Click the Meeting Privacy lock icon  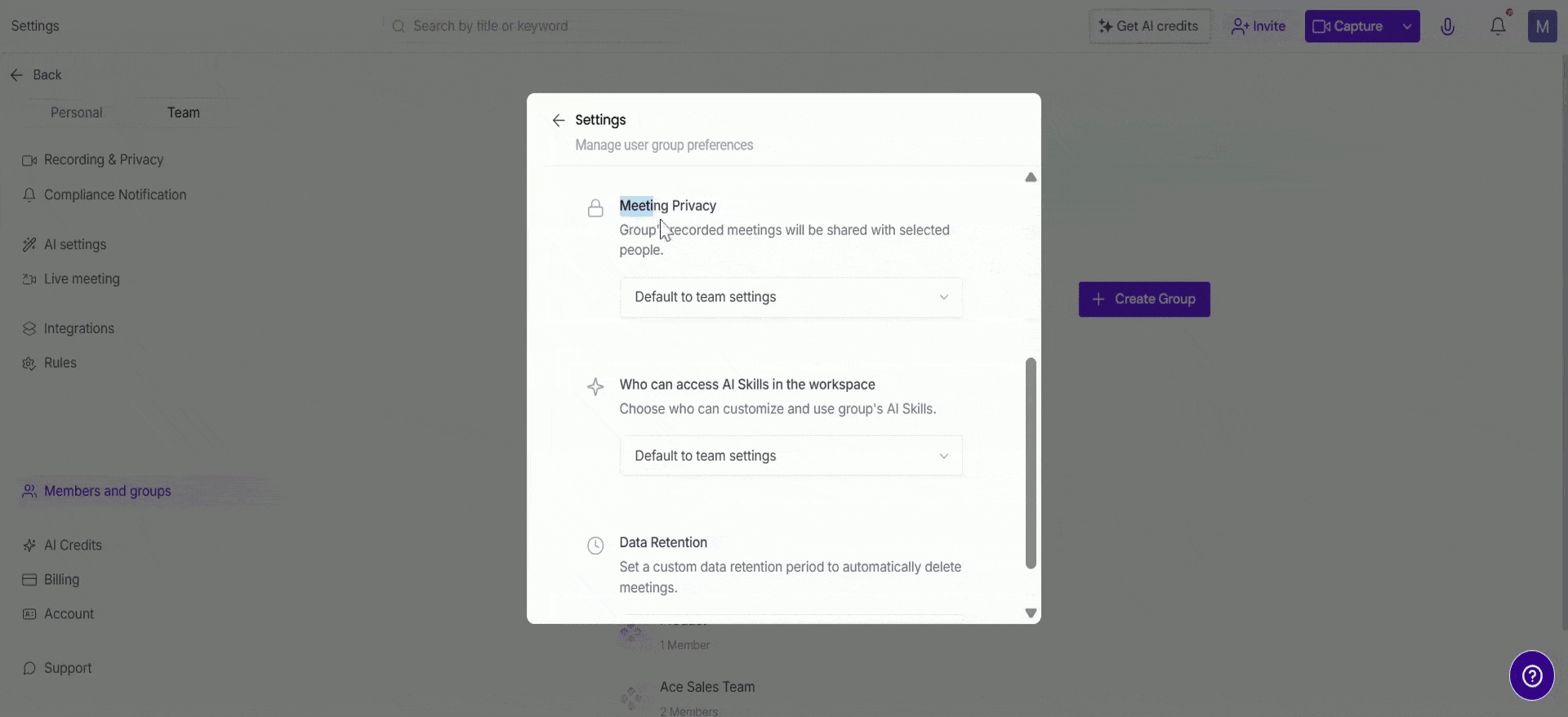tap(595, 208)
